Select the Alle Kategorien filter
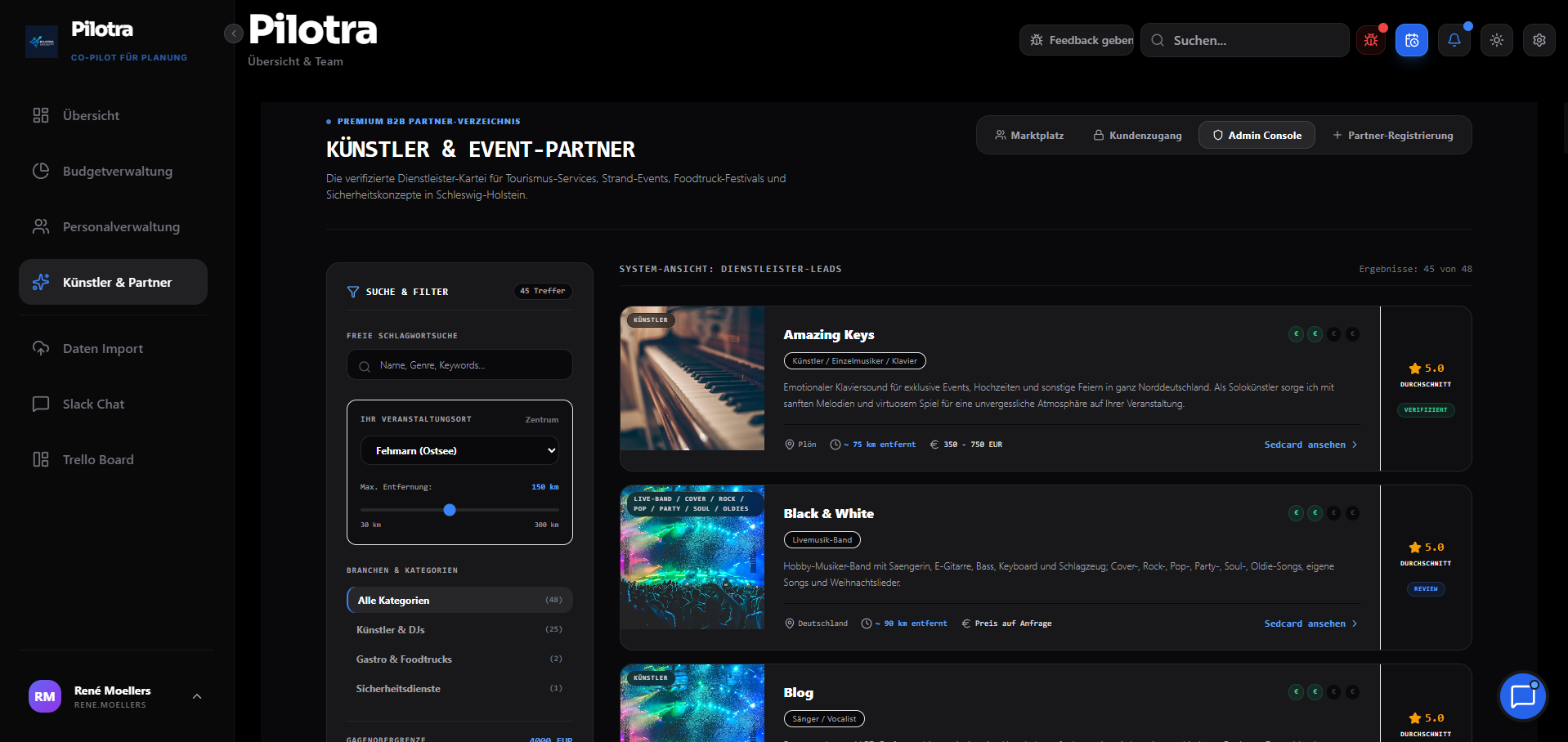The width and height of the screenshot is (1568, 742). click(459, 600)
